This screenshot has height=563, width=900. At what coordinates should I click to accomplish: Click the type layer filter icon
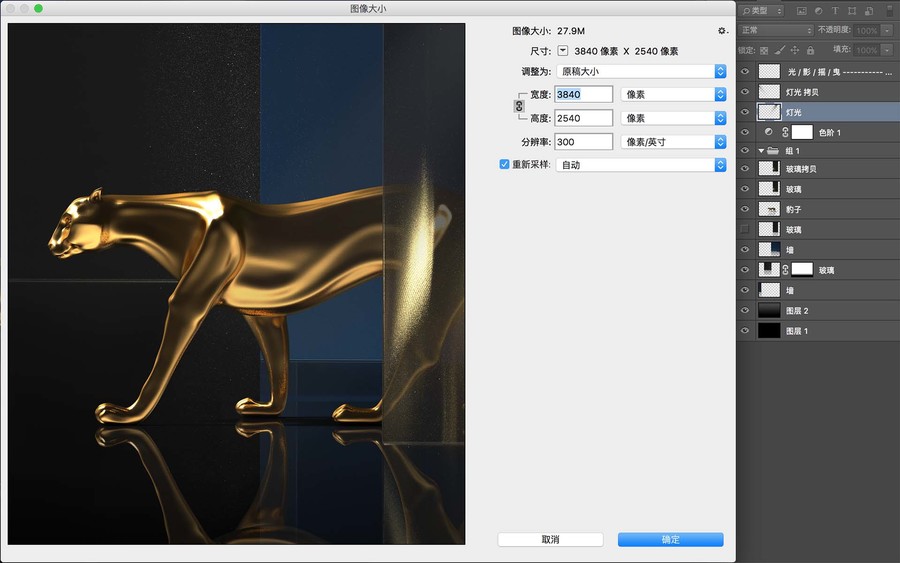835,11
